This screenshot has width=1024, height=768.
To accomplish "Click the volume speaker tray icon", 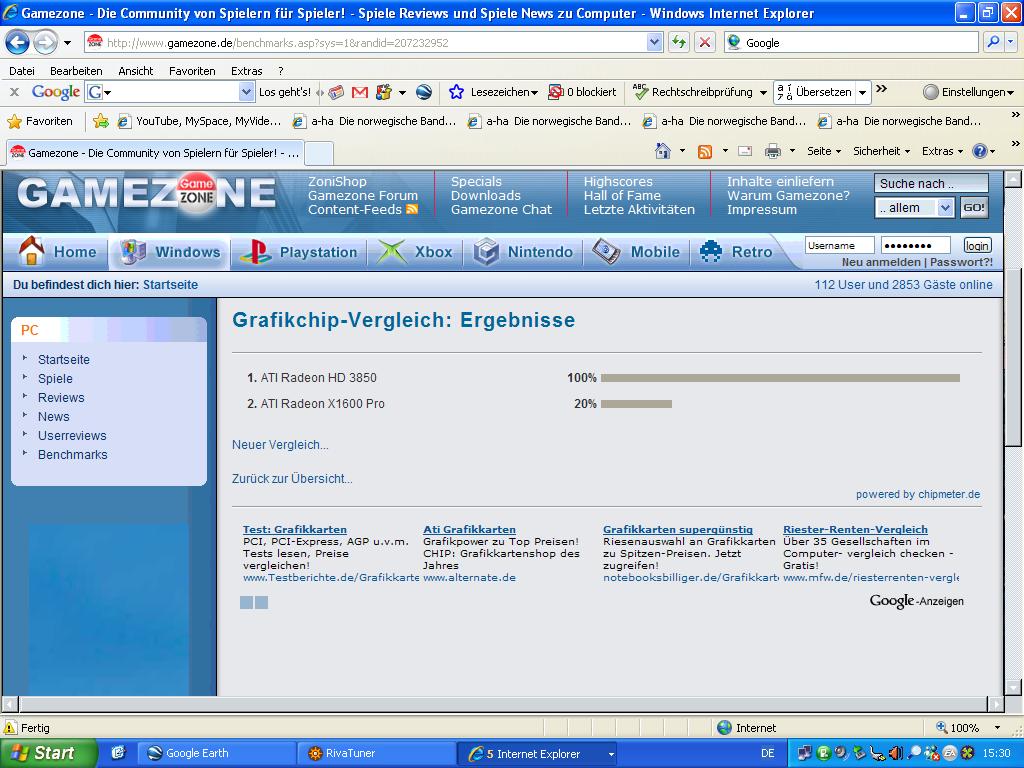I will 895,753.
